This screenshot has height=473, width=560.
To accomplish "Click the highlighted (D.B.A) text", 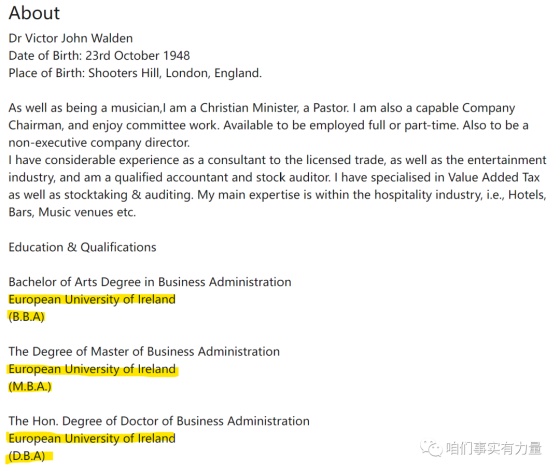I will [x=27, y=456].
